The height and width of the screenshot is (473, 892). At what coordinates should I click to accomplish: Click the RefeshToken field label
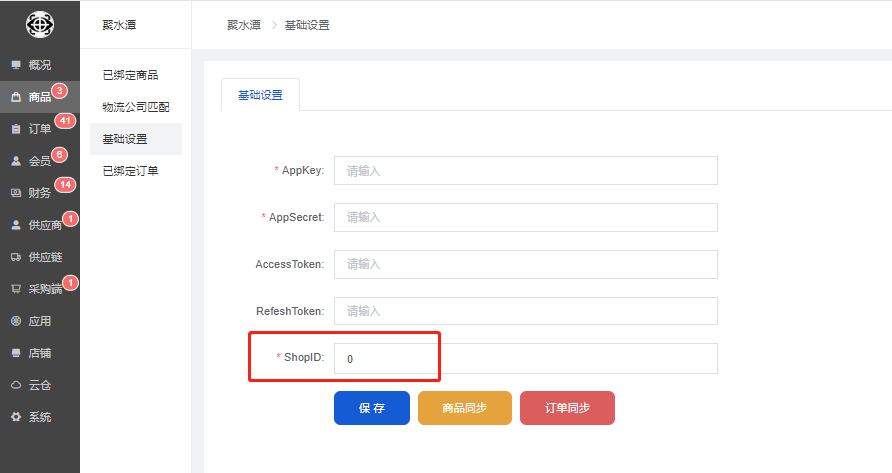(290, 311)
